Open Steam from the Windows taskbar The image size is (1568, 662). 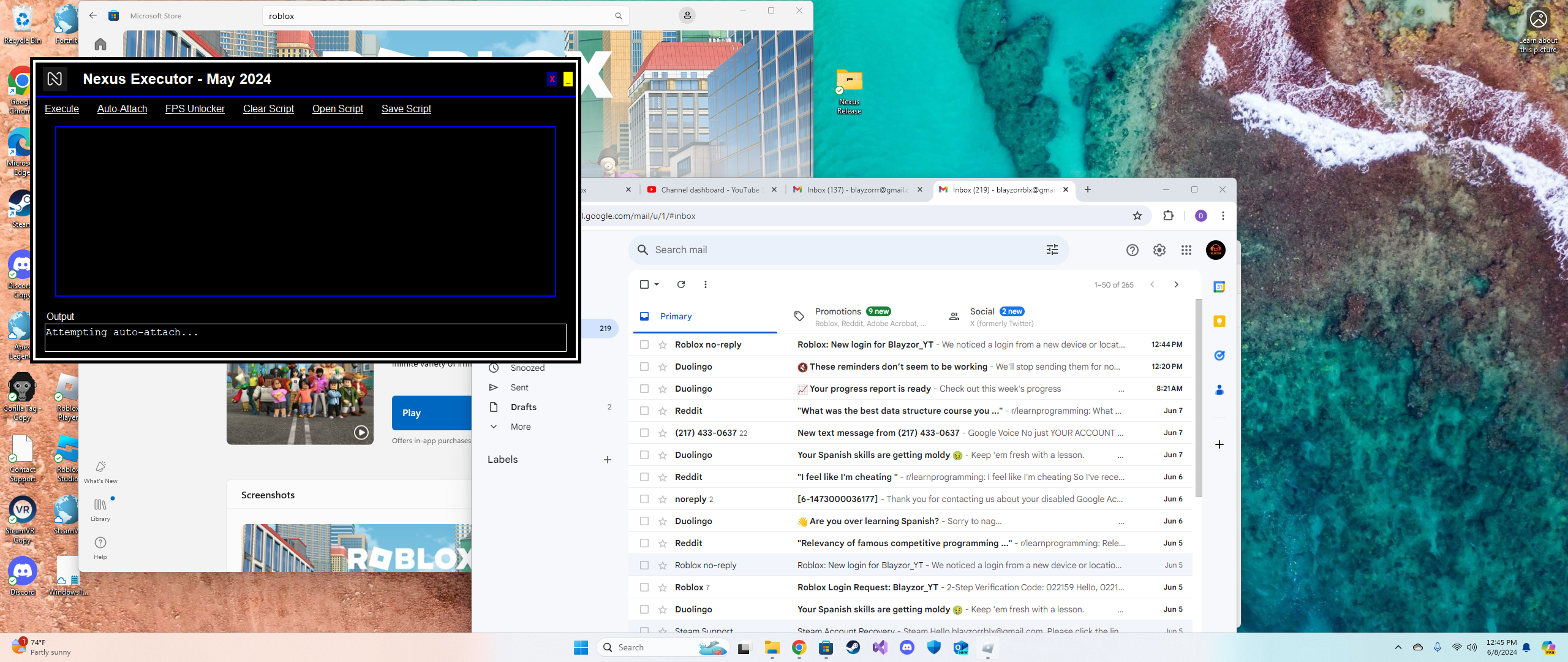point(853,647)
